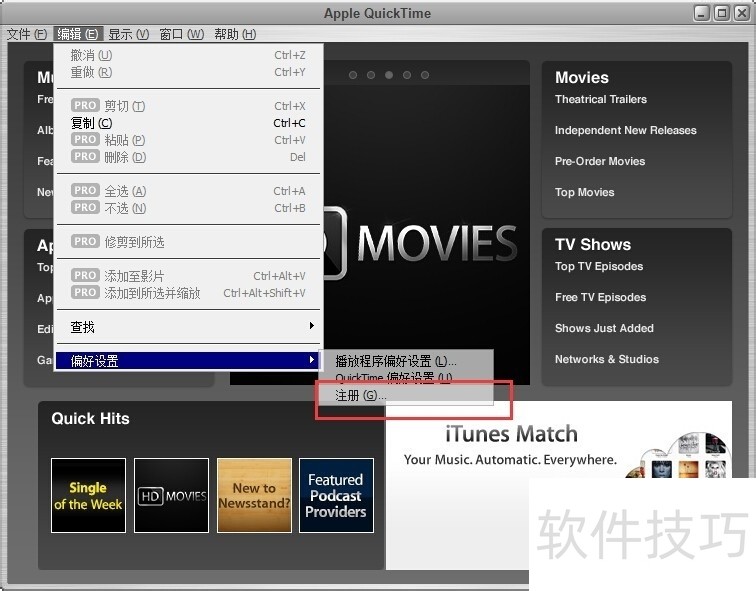Click the New to Newsstand tile
756x591 pixels.
point(254,495)
